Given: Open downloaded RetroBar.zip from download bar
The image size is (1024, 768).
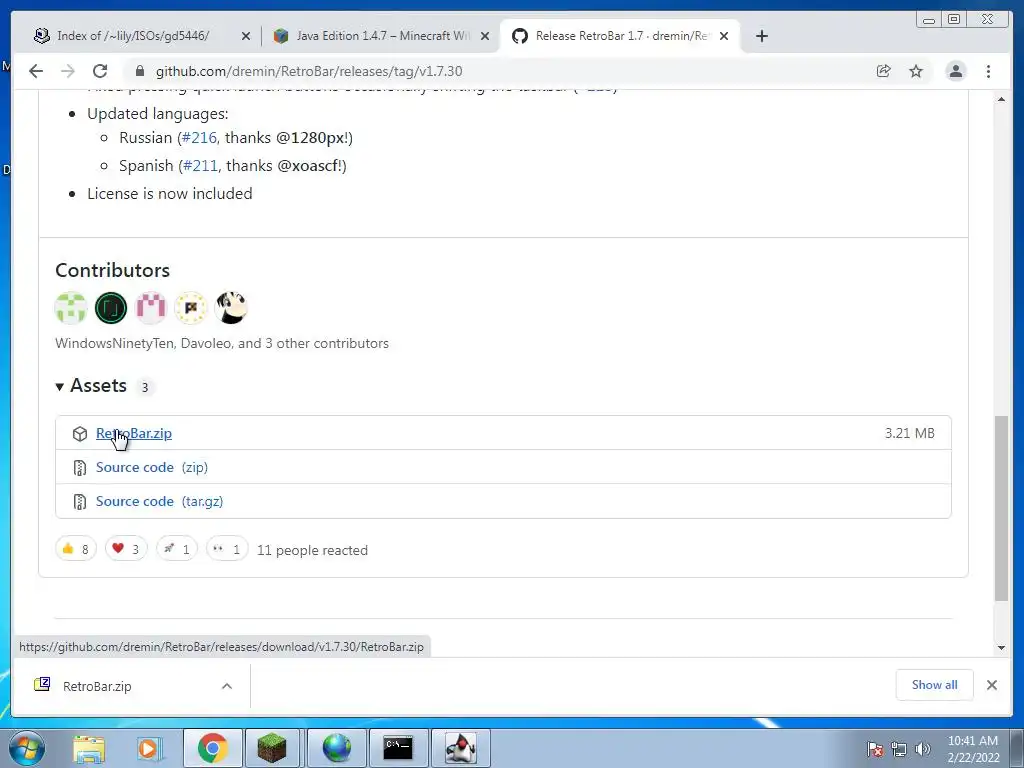Looking at the screenshot, I should 97,686.
